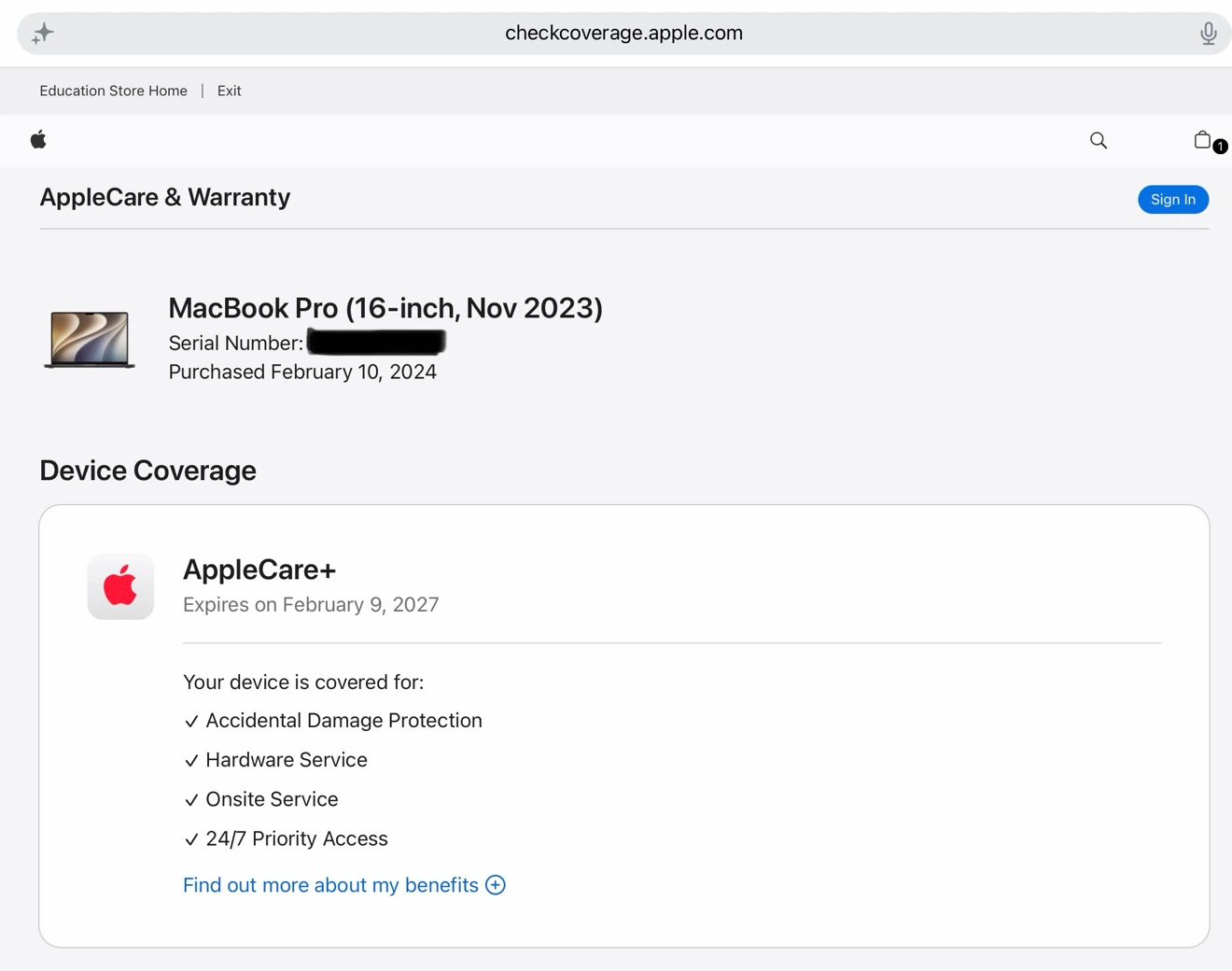
Task: Click Your device is covered for text
Action: tap(303, 683)
